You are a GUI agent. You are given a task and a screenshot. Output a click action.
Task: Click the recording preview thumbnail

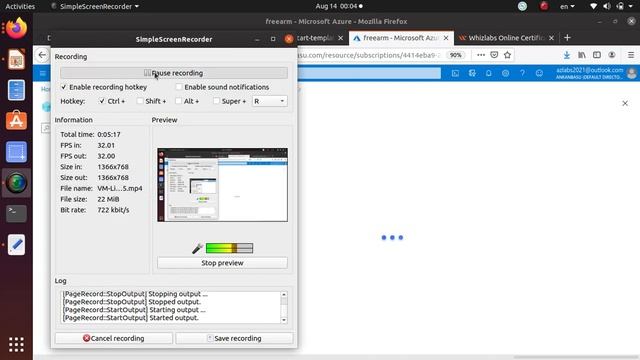[x=222, y=185]
